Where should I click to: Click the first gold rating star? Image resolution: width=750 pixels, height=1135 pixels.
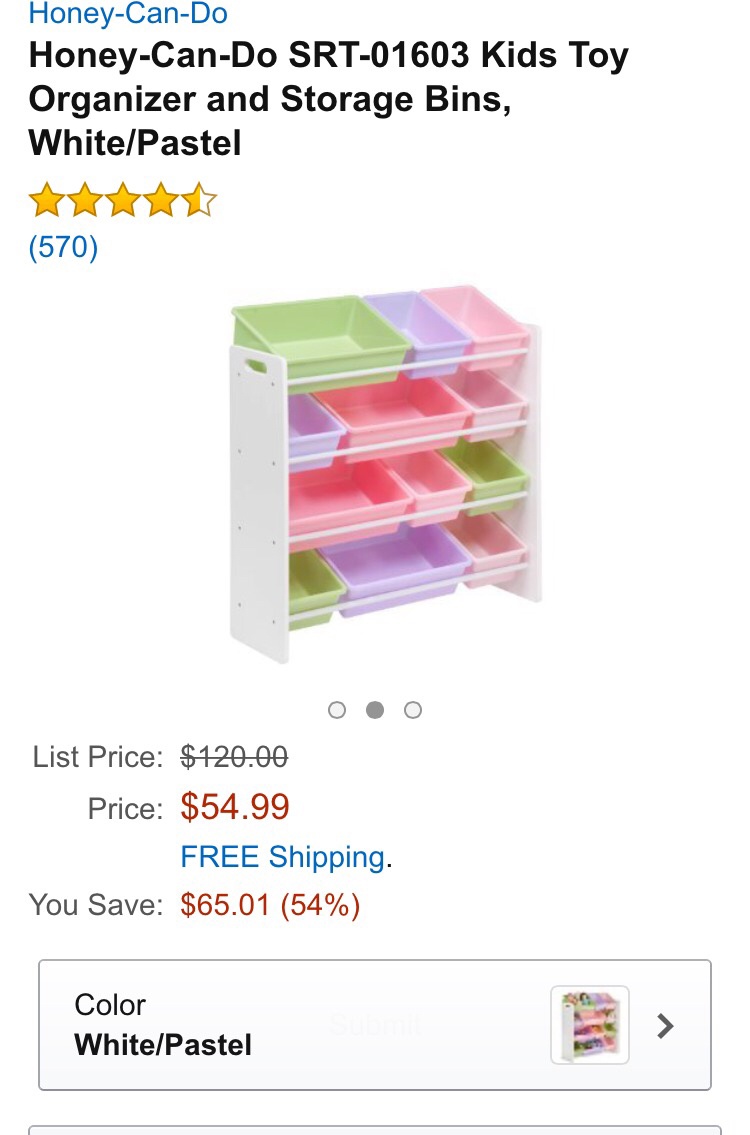point(45,200)
